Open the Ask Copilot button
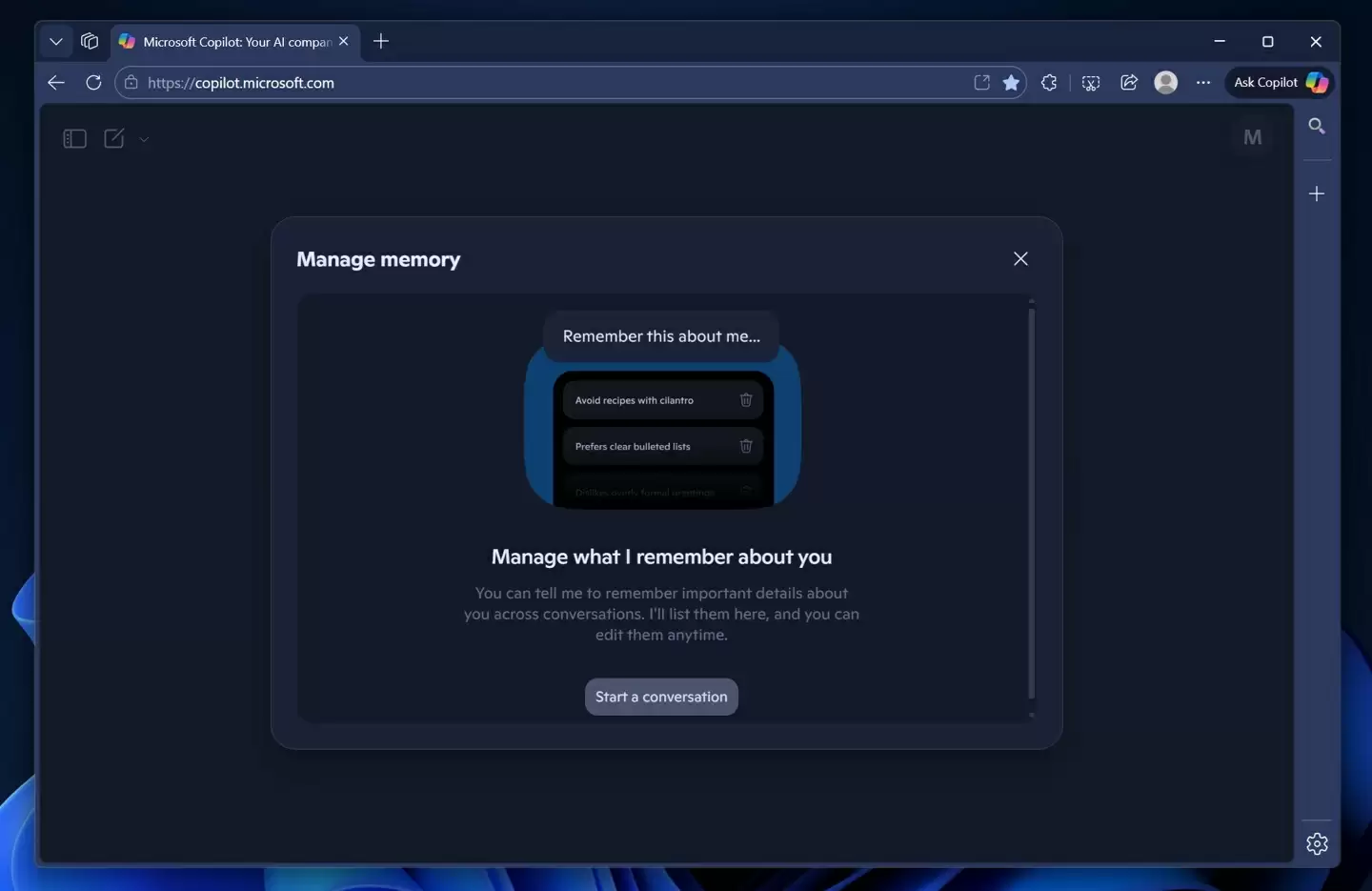Viewport: 1372px width, 891px height. coord(1279,83)
